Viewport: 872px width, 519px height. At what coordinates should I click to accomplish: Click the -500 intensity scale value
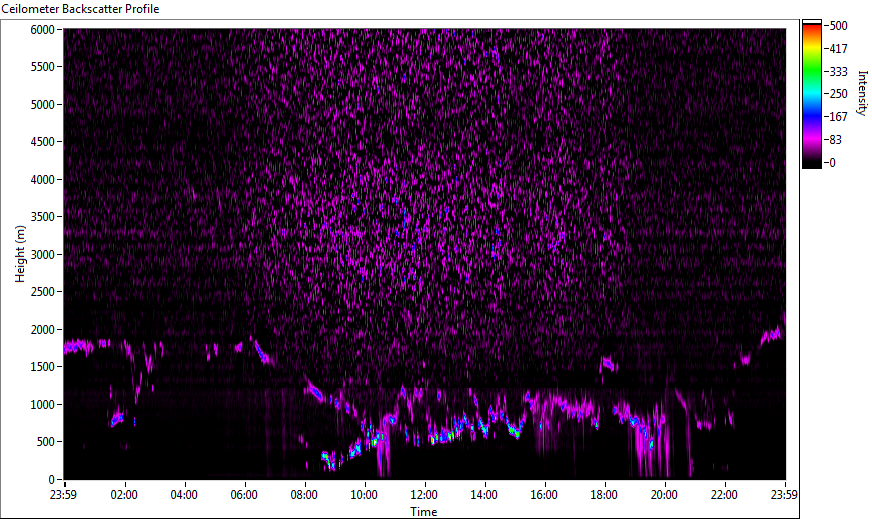click(837, 26)
